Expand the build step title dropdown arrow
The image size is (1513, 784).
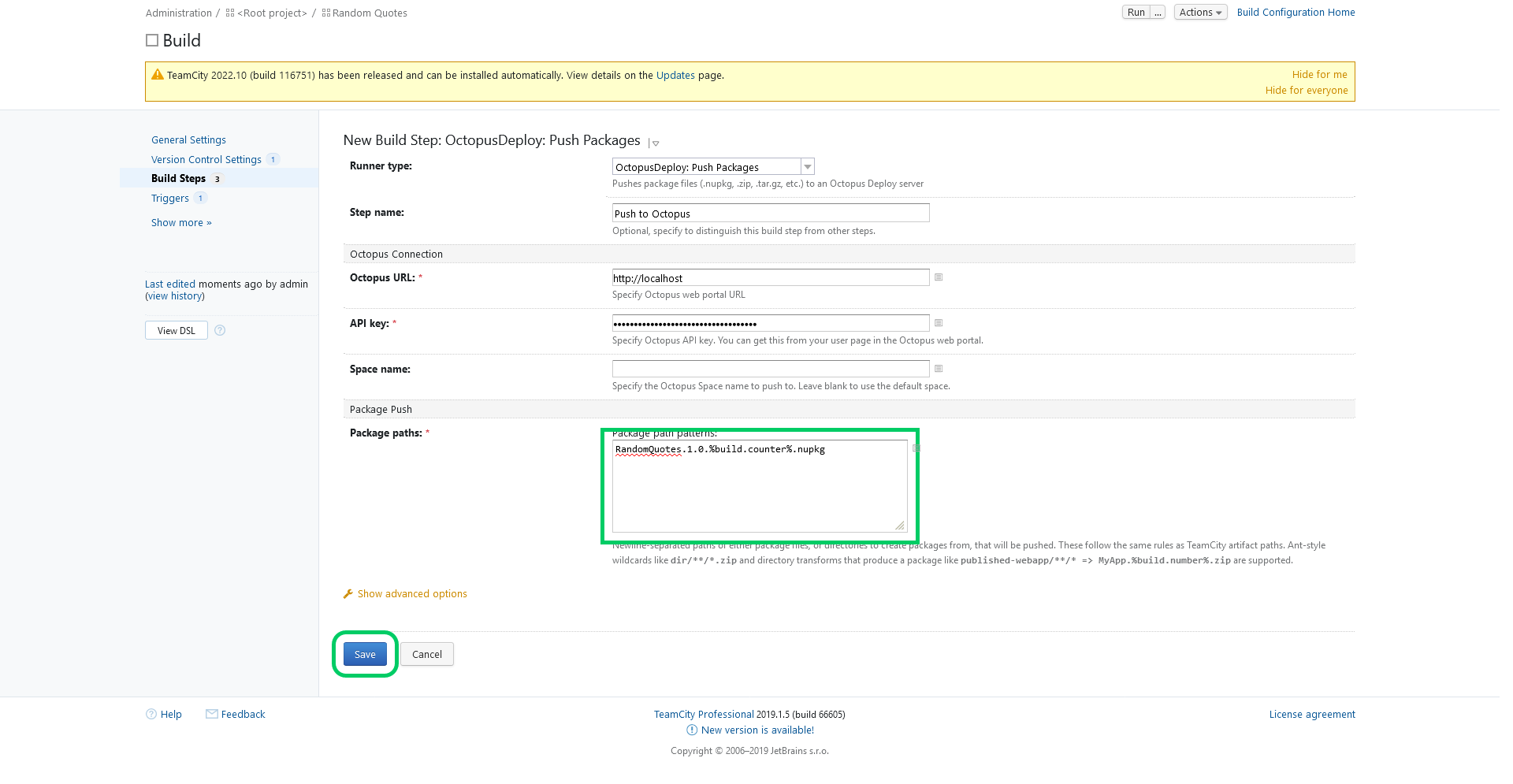pyautogui.click(x=656, y=143)
